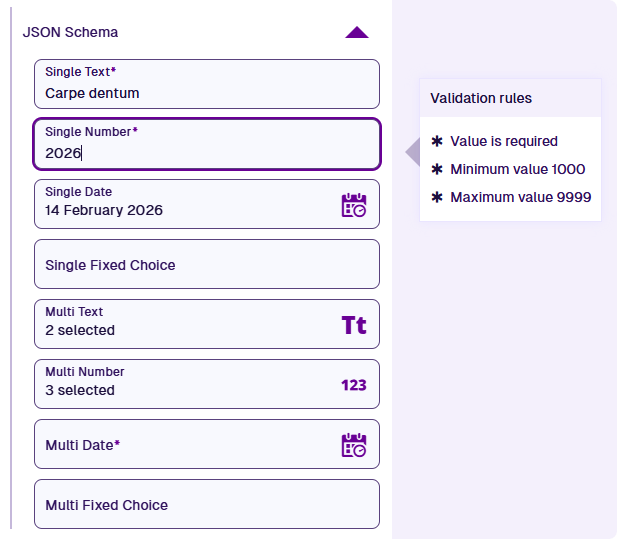Open calendar icon in Single Date field
The height and width of the screenshot is (539, 617).
pyautogui.click(x=354, y=205)
